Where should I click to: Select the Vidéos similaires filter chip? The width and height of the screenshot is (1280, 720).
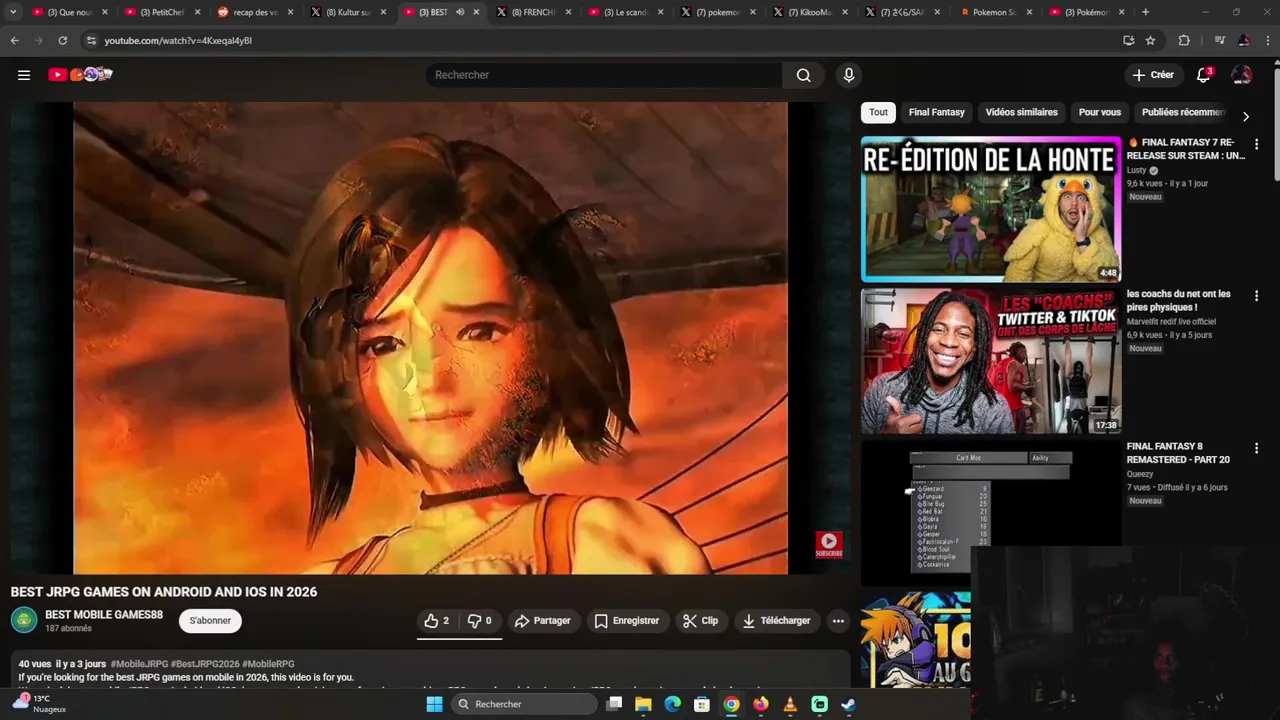click(1021, 112)
